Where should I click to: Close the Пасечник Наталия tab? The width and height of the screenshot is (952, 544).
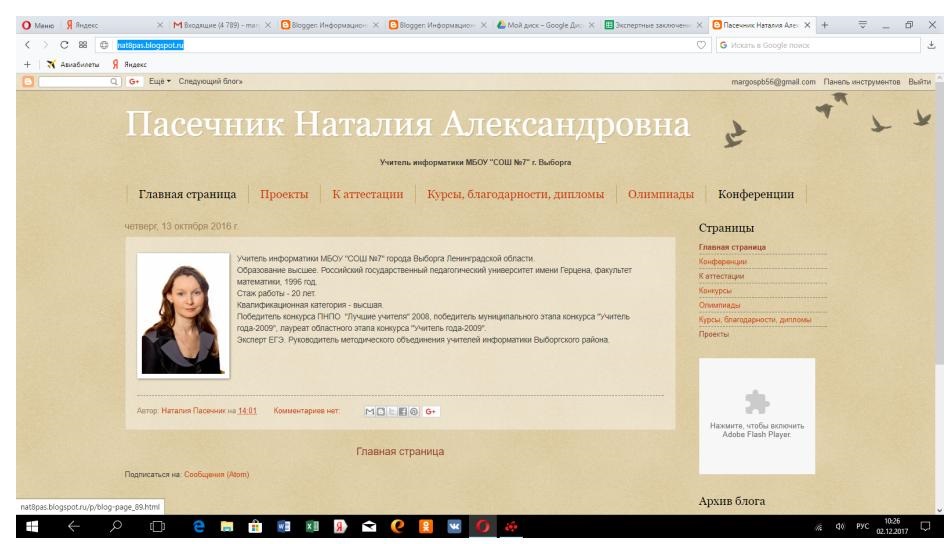808,26
